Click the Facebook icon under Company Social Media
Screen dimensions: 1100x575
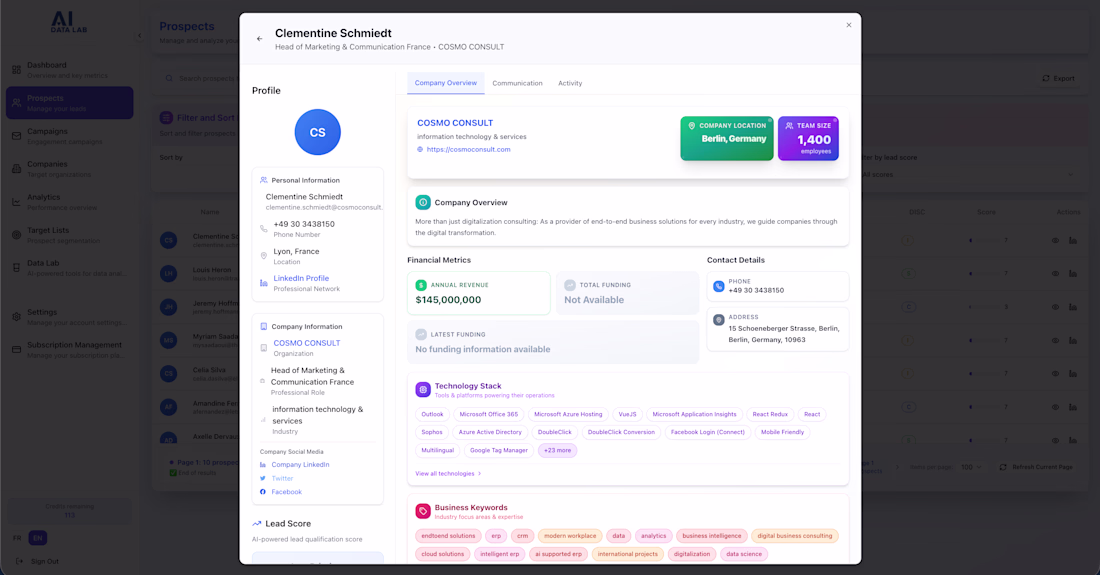(263, 492)
